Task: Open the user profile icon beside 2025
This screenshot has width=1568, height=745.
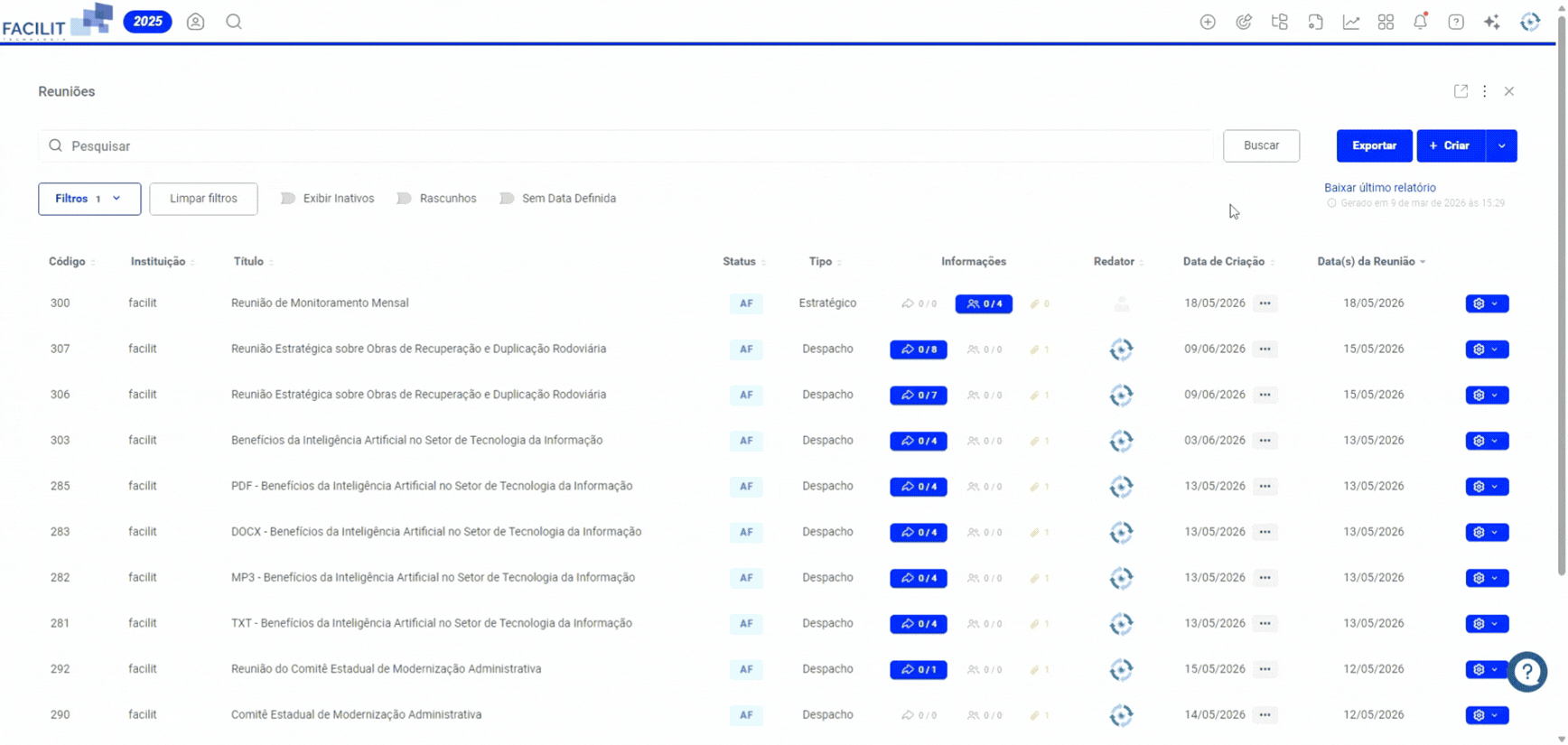Action: [195, 22]
